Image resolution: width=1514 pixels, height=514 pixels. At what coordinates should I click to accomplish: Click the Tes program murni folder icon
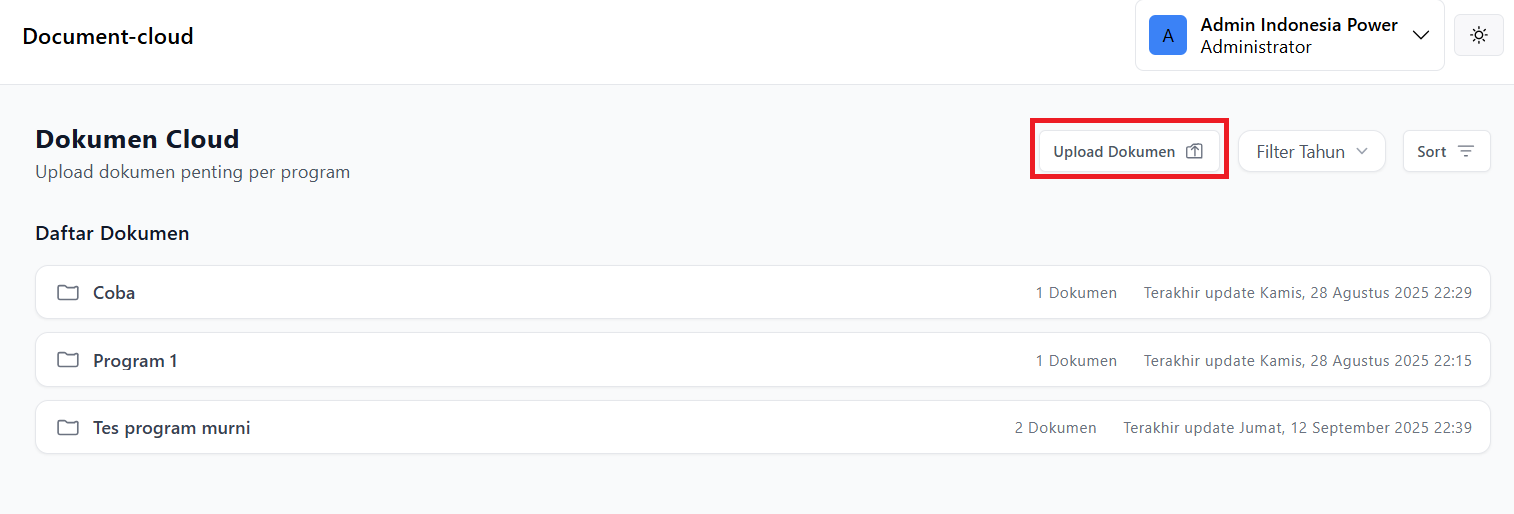pos(68,428)
